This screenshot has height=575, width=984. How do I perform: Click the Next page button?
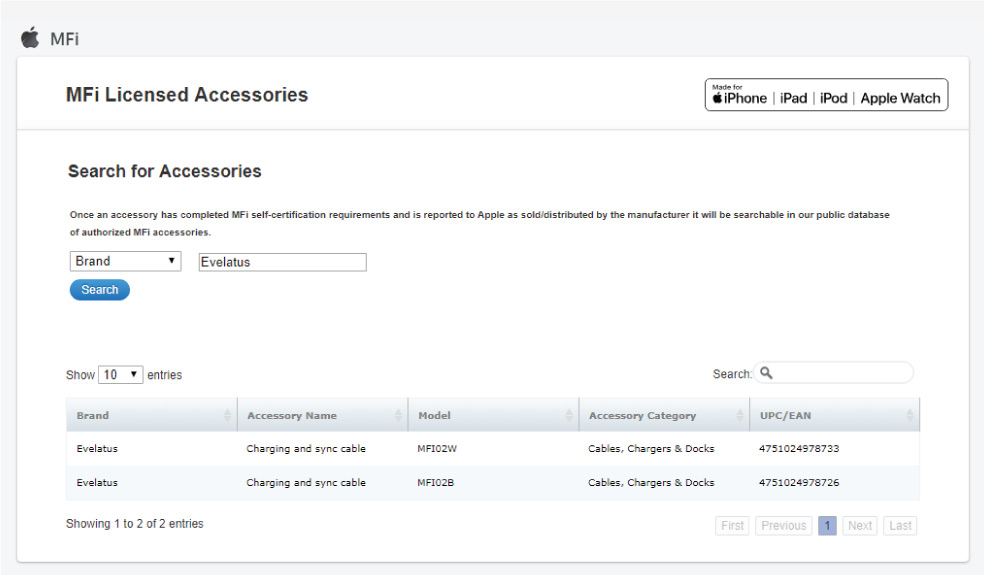click(x=859, y=525)
